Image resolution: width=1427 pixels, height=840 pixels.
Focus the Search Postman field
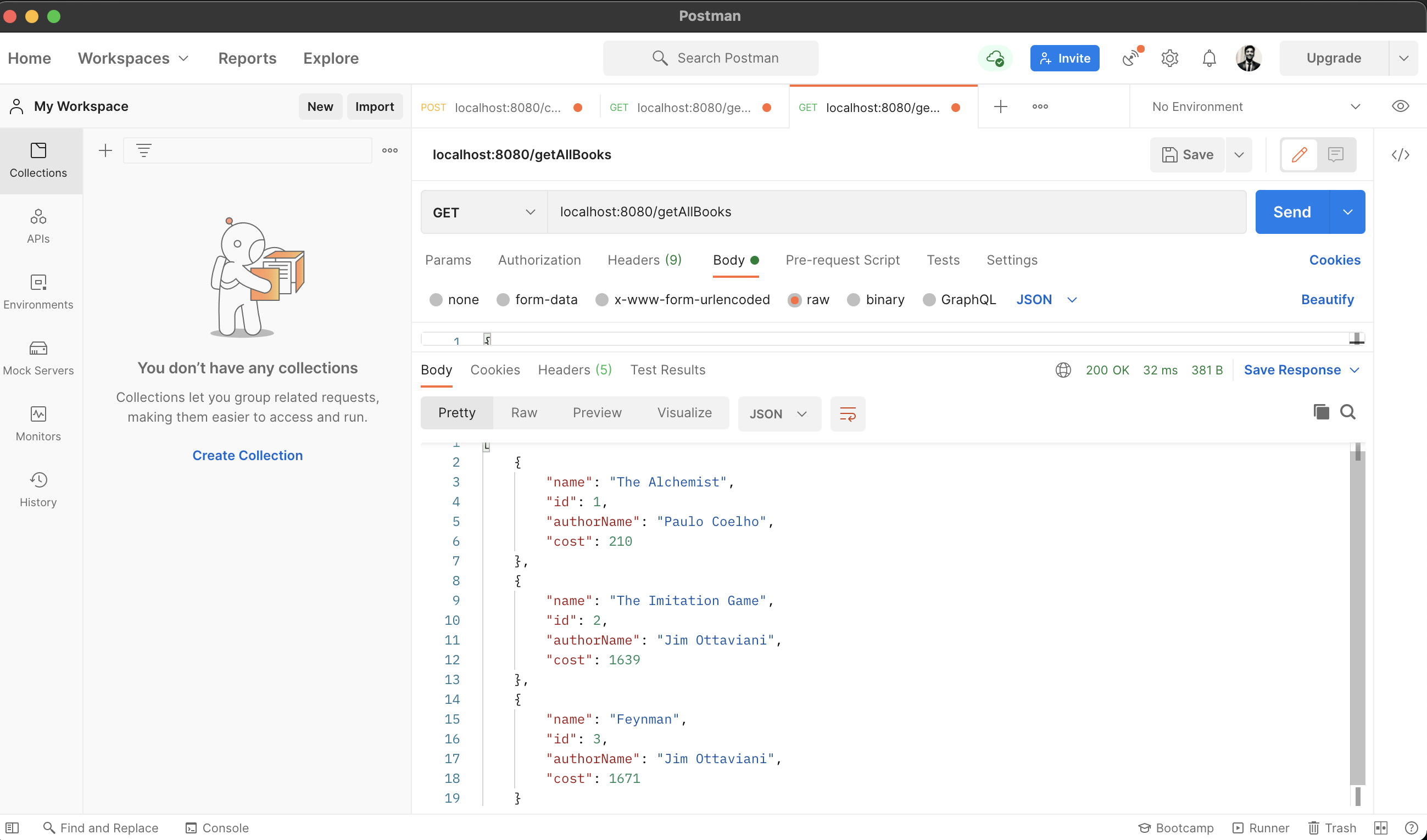tap(711, 58)
